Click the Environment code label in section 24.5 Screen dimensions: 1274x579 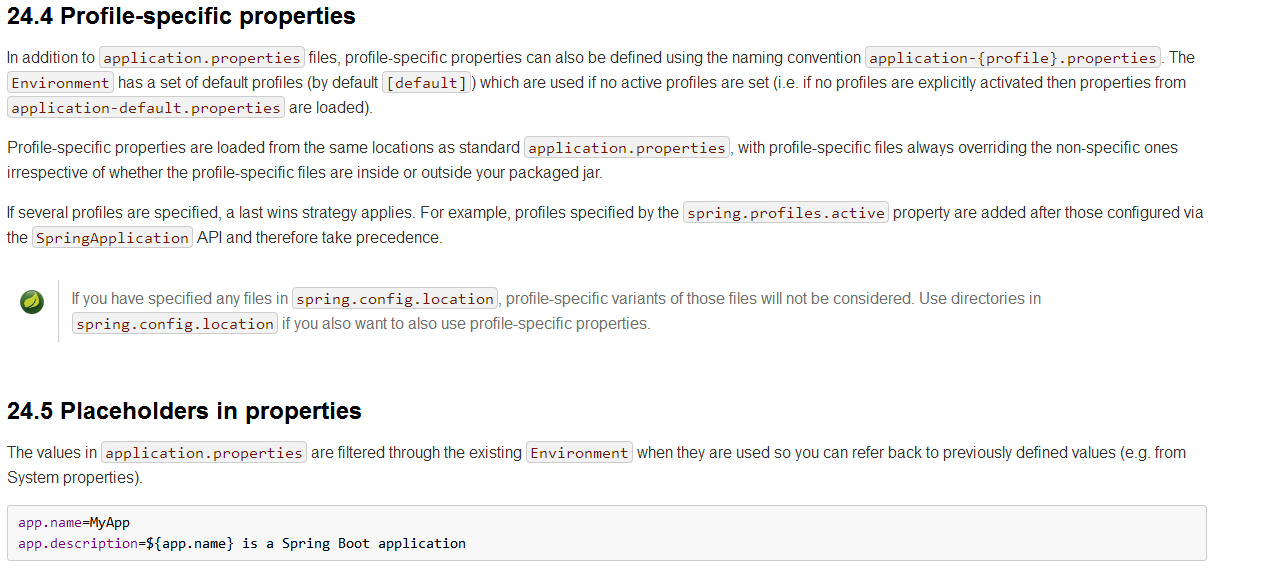tap(580, 453)
